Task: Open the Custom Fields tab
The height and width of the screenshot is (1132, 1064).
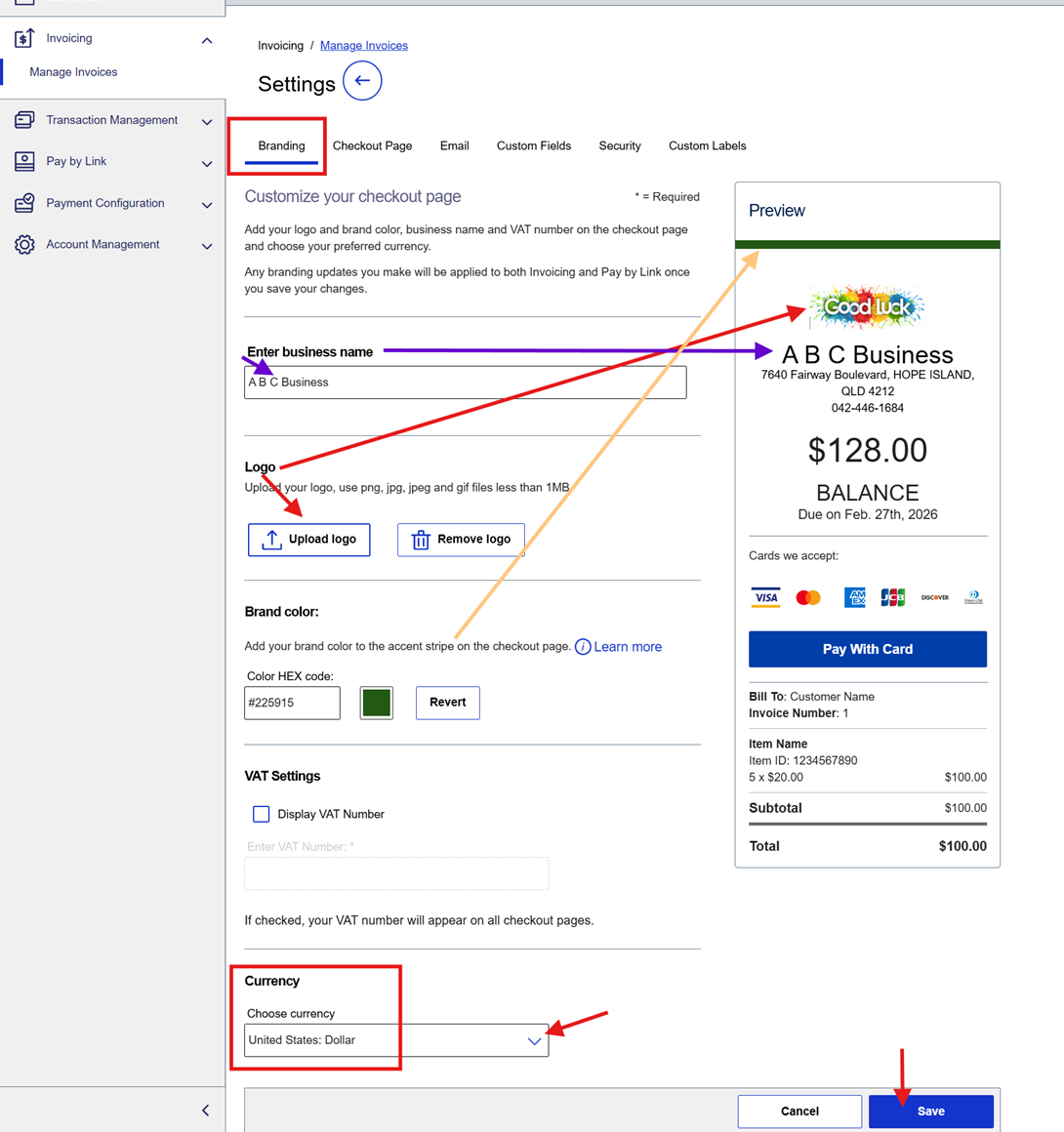Action: [x=533, y=146]
